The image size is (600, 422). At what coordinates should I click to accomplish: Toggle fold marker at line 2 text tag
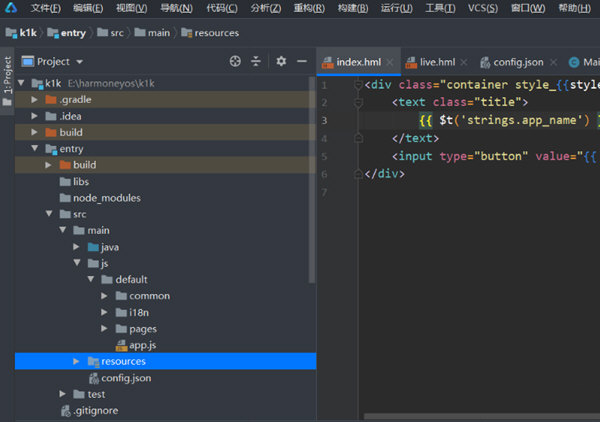357,102
